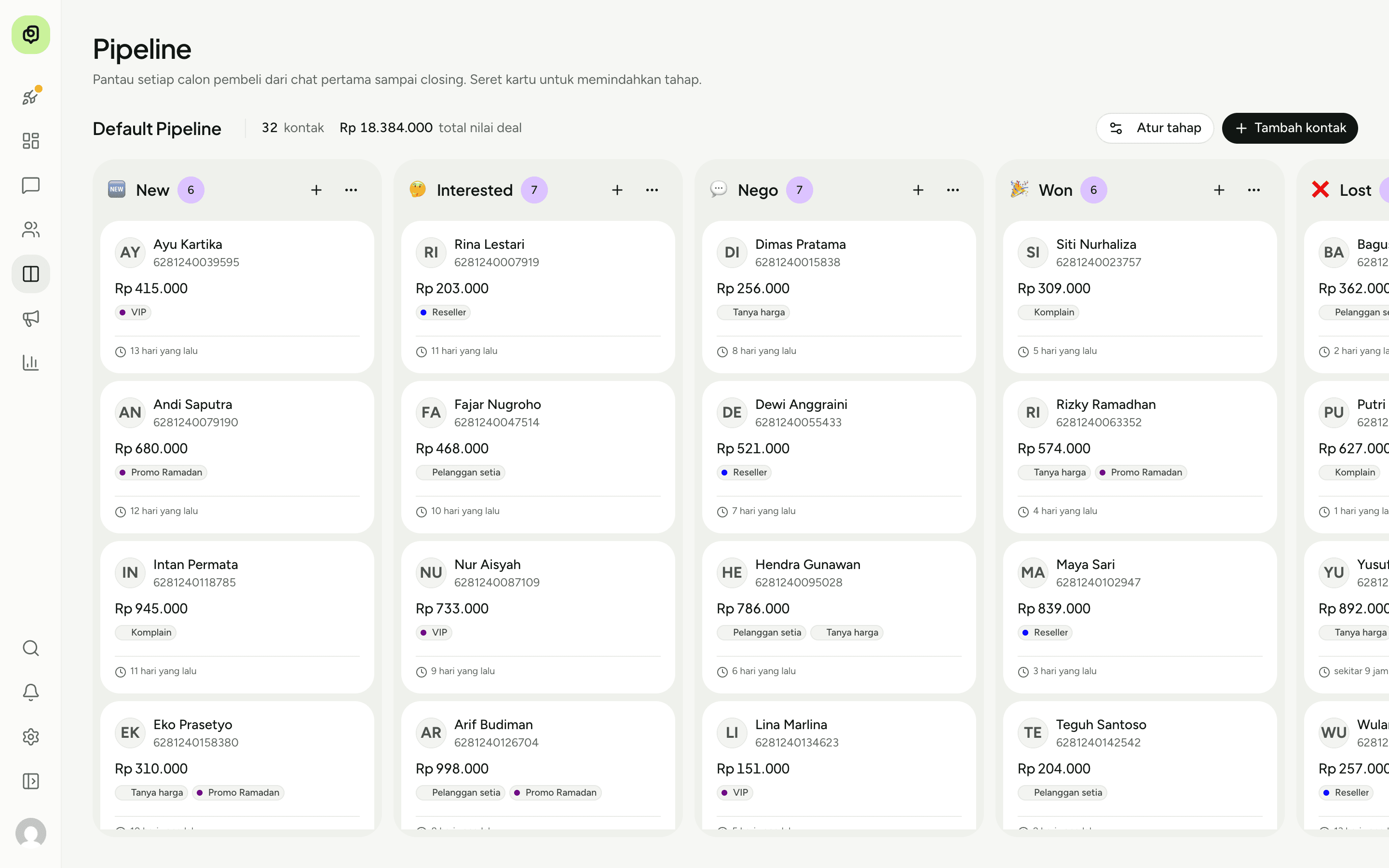The height and width of the screenshot is (868, 1389).
Task: Open the dashboard grid icon in sidebar
Action: [x=31, y=141]
